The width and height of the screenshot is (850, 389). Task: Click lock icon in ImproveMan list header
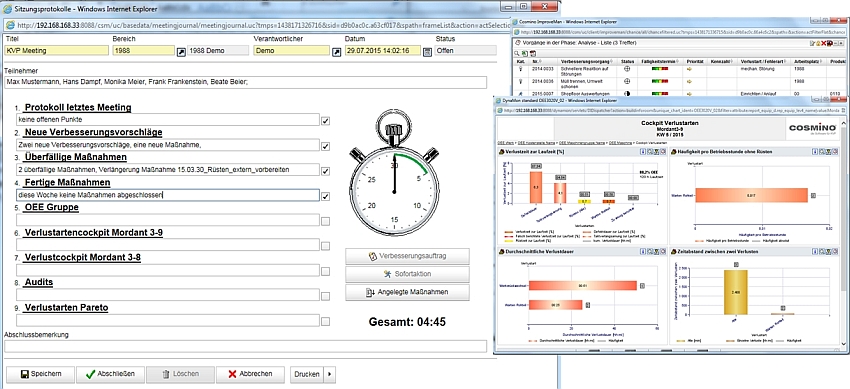(818, 43)
